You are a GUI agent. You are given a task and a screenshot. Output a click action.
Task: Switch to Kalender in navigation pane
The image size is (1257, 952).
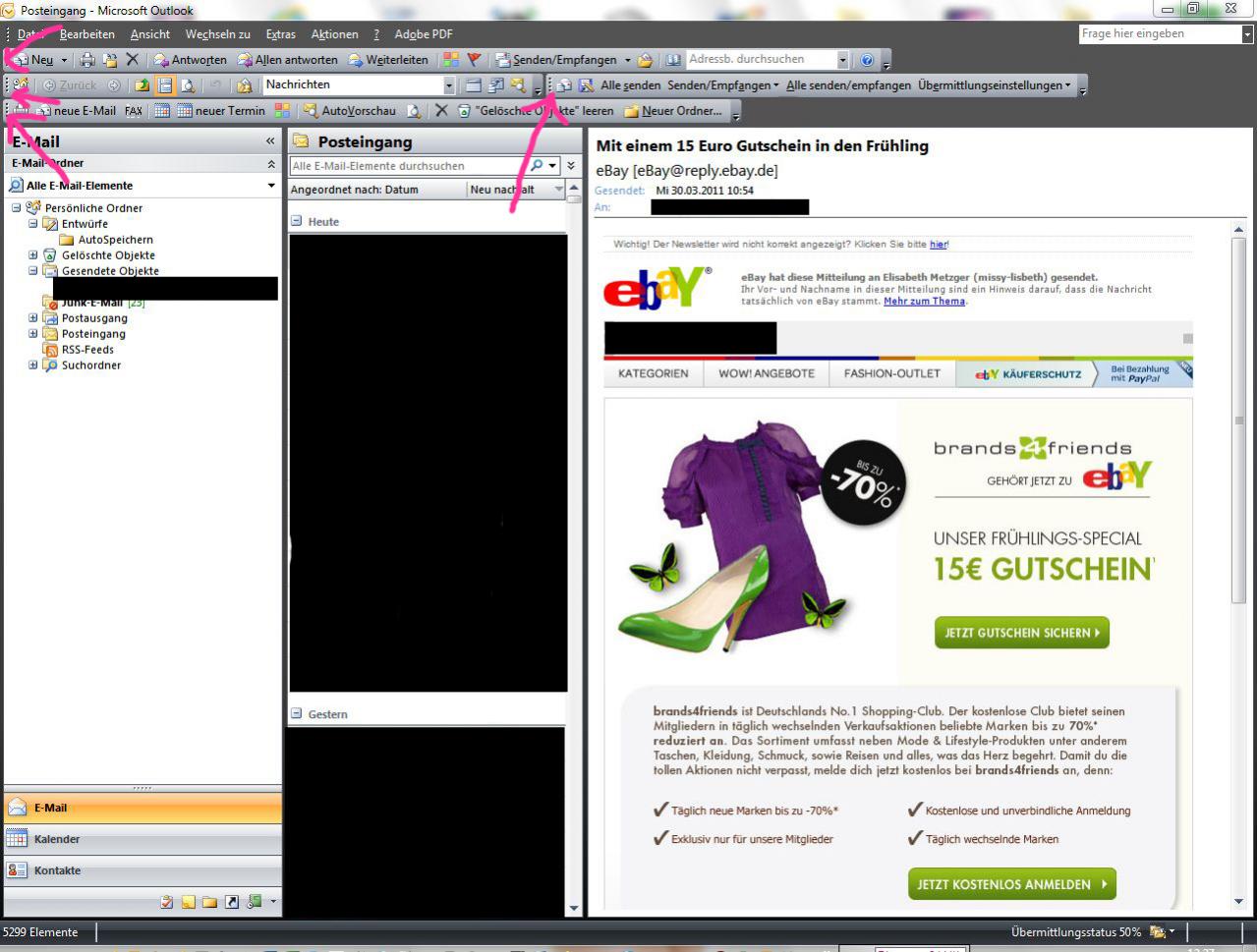click(143, 839)
